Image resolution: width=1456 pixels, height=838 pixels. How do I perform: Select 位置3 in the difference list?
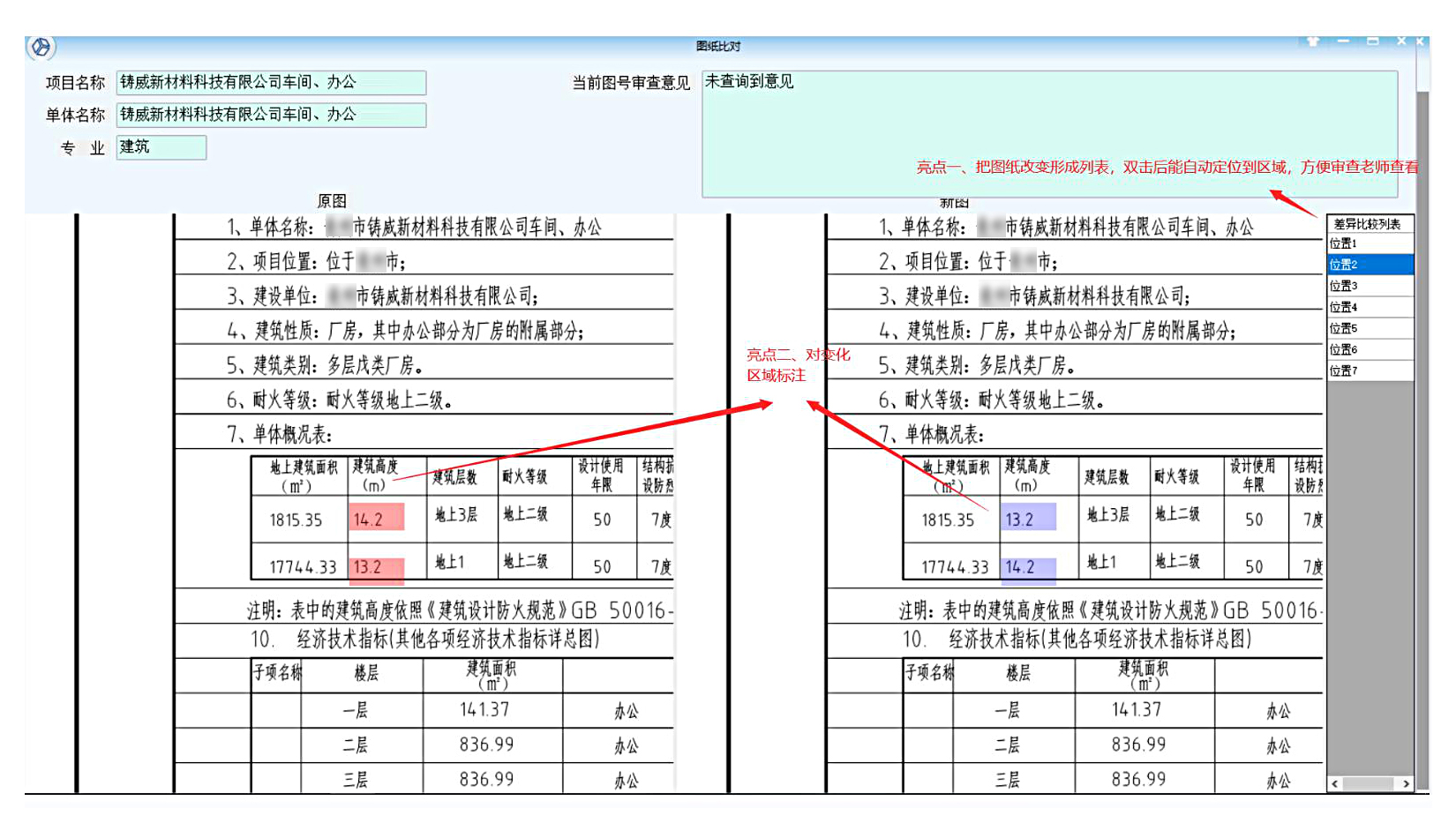1370,286
